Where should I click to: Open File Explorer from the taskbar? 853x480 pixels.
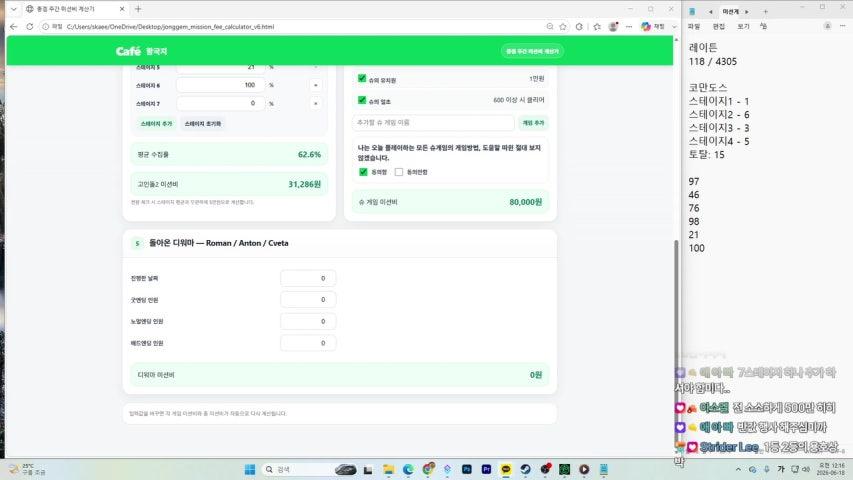pos(388,469)
